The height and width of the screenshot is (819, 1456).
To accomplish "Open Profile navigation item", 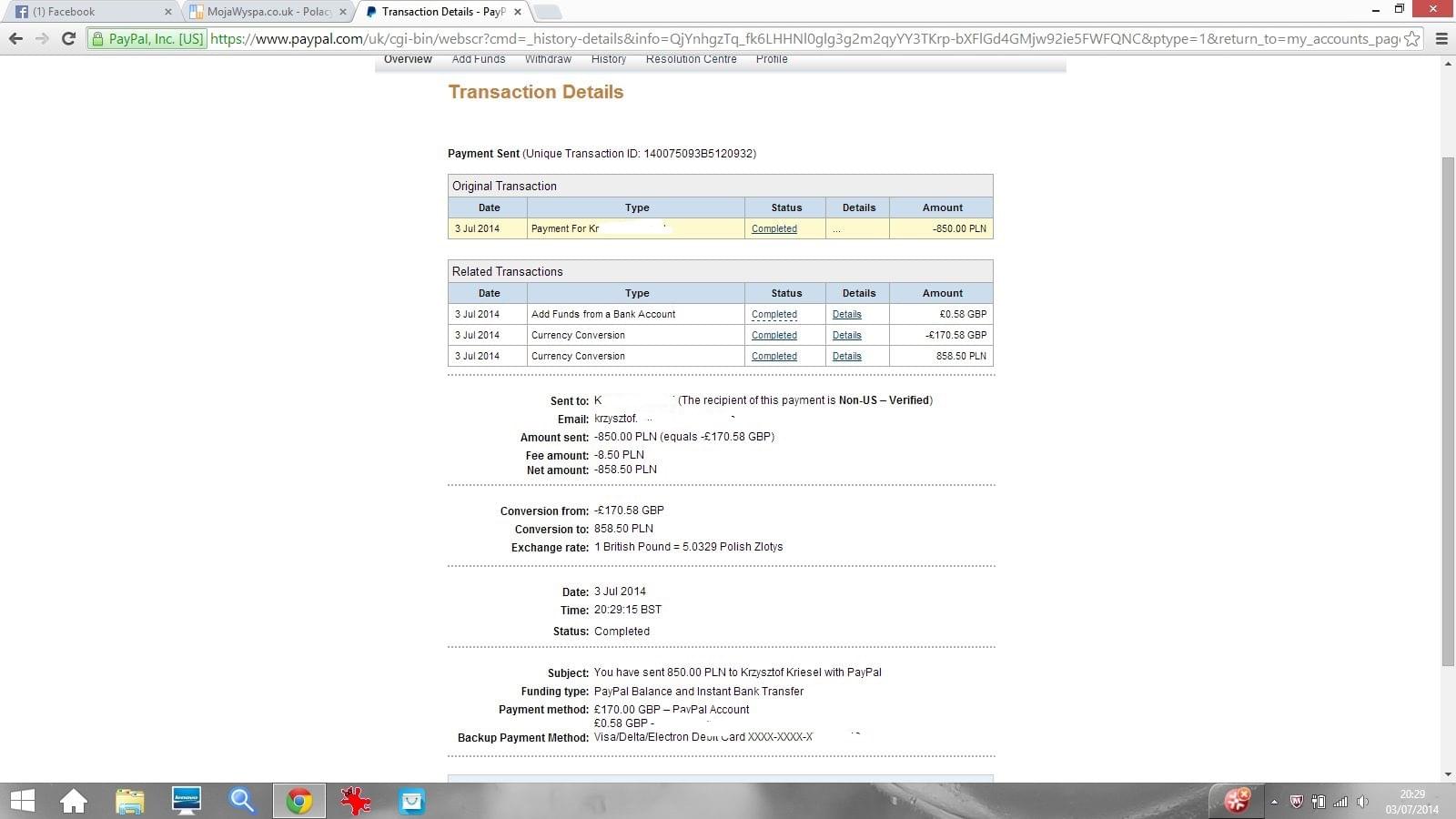I will coord(772,59).
